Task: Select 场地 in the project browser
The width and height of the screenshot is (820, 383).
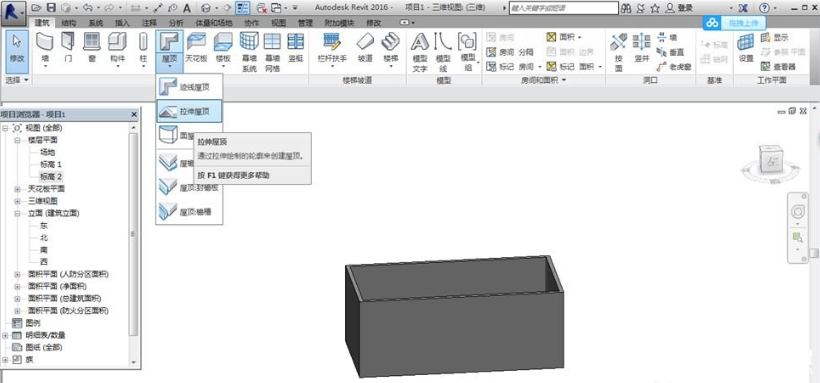Action: pyautogui.click(x=47, y=152)
